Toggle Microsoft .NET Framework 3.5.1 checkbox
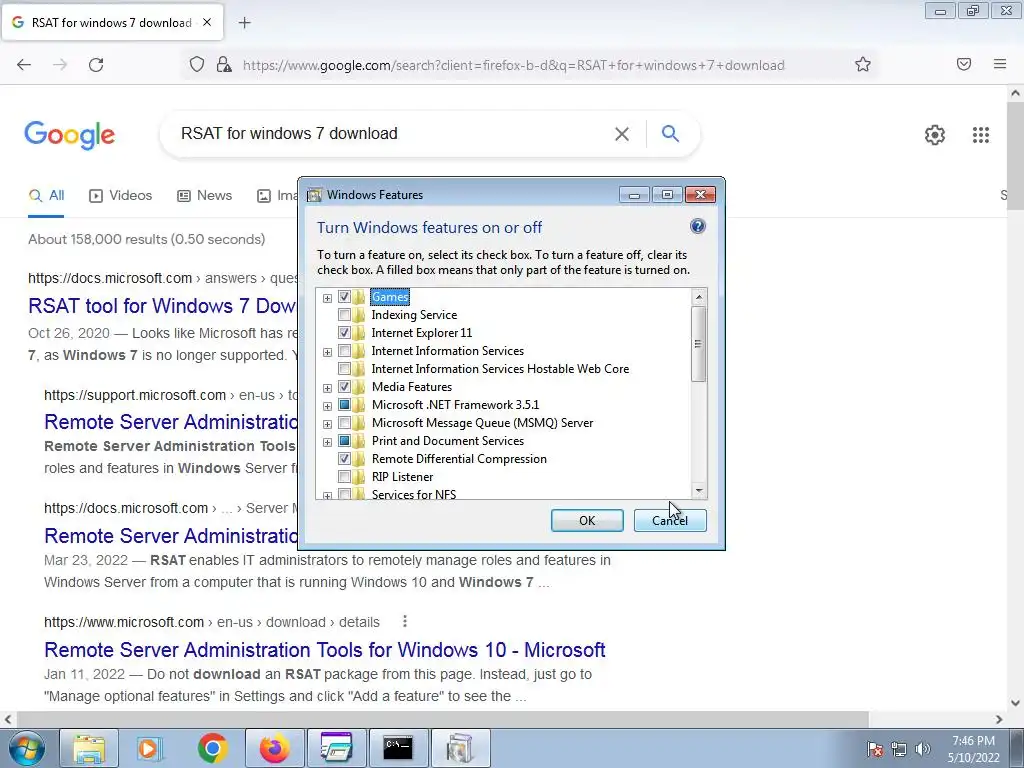This screenshot has height=768, width=1024. [344, 405]
